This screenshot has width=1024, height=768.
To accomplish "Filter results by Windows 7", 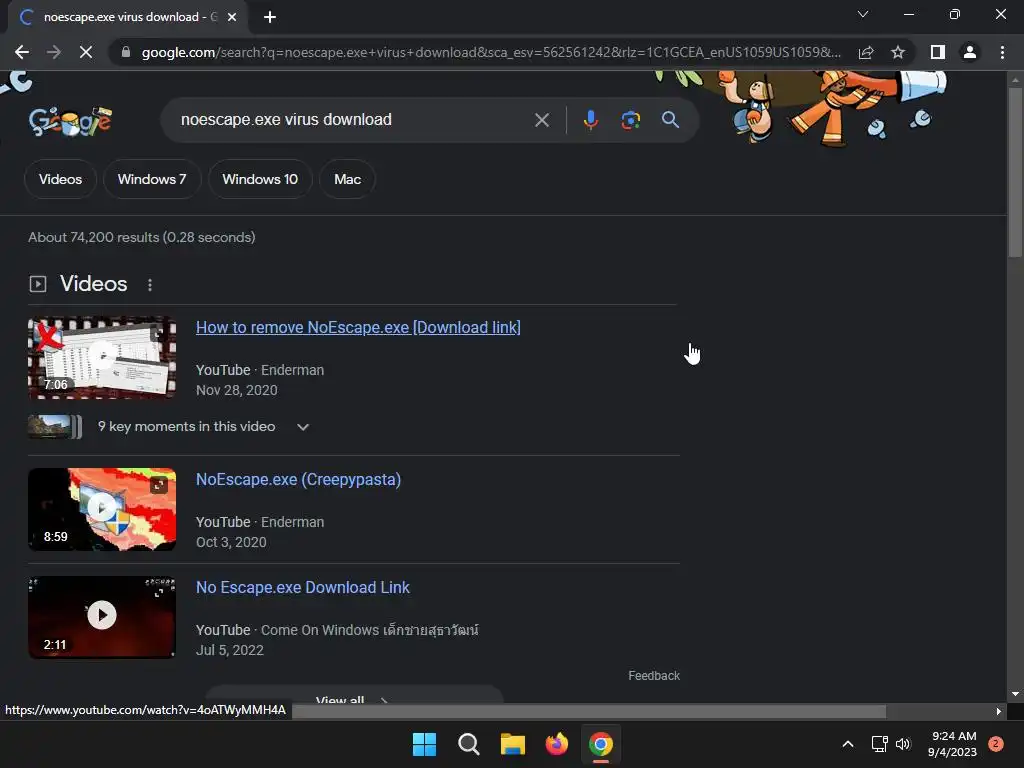I will [x=152, y=179].
